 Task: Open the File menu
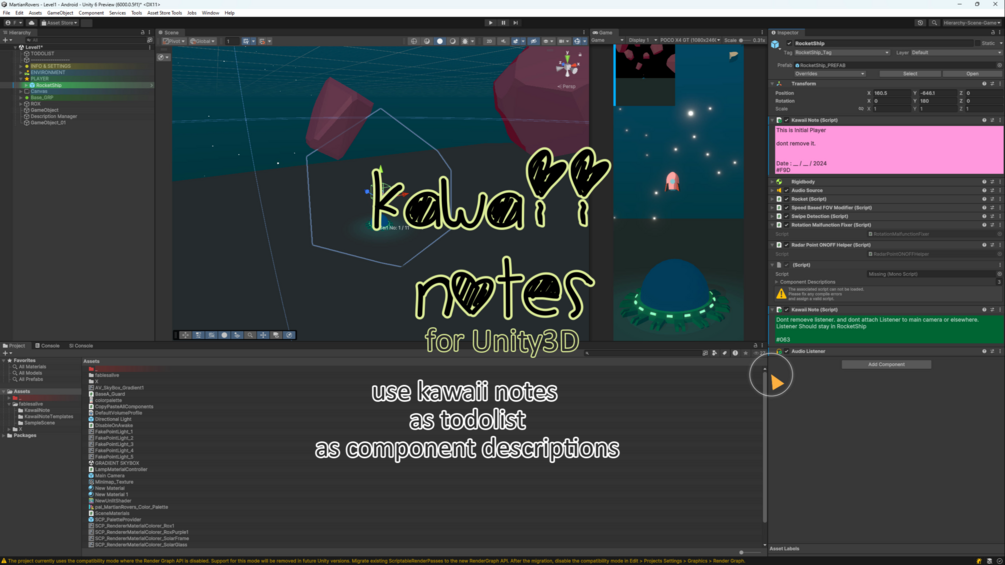(6, 13)
